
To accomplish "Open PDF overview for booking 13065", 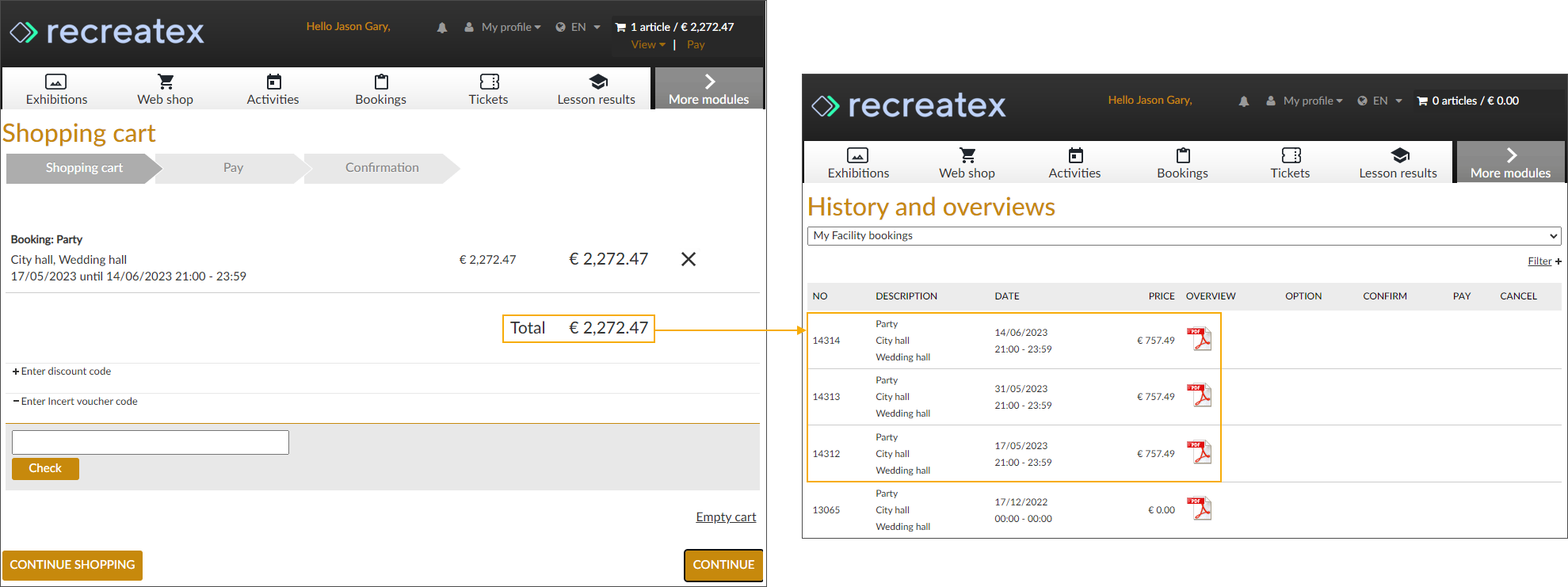I will click(1200, 509).
